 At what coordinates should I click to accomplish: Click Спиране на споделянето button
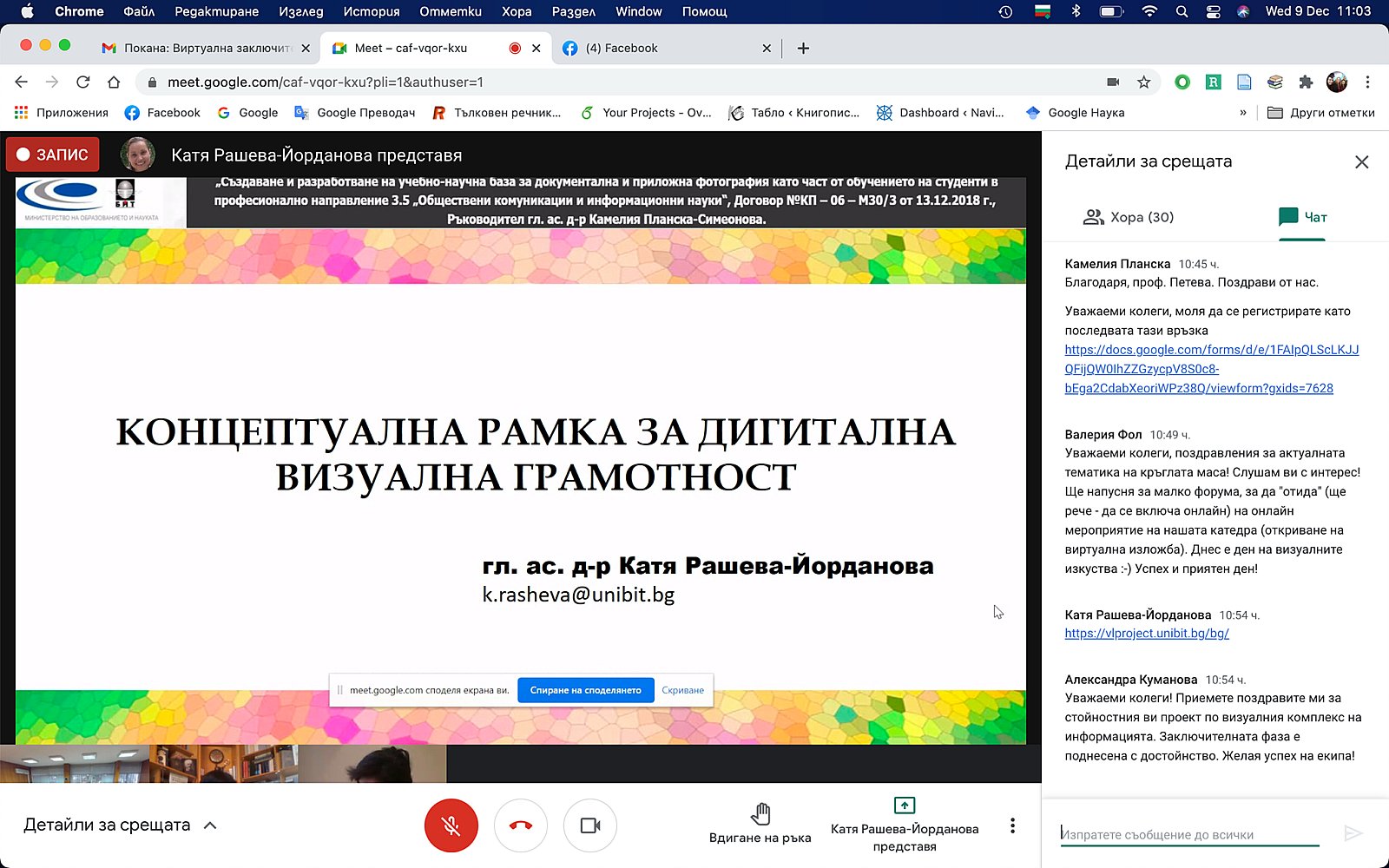tap(585, 690)
